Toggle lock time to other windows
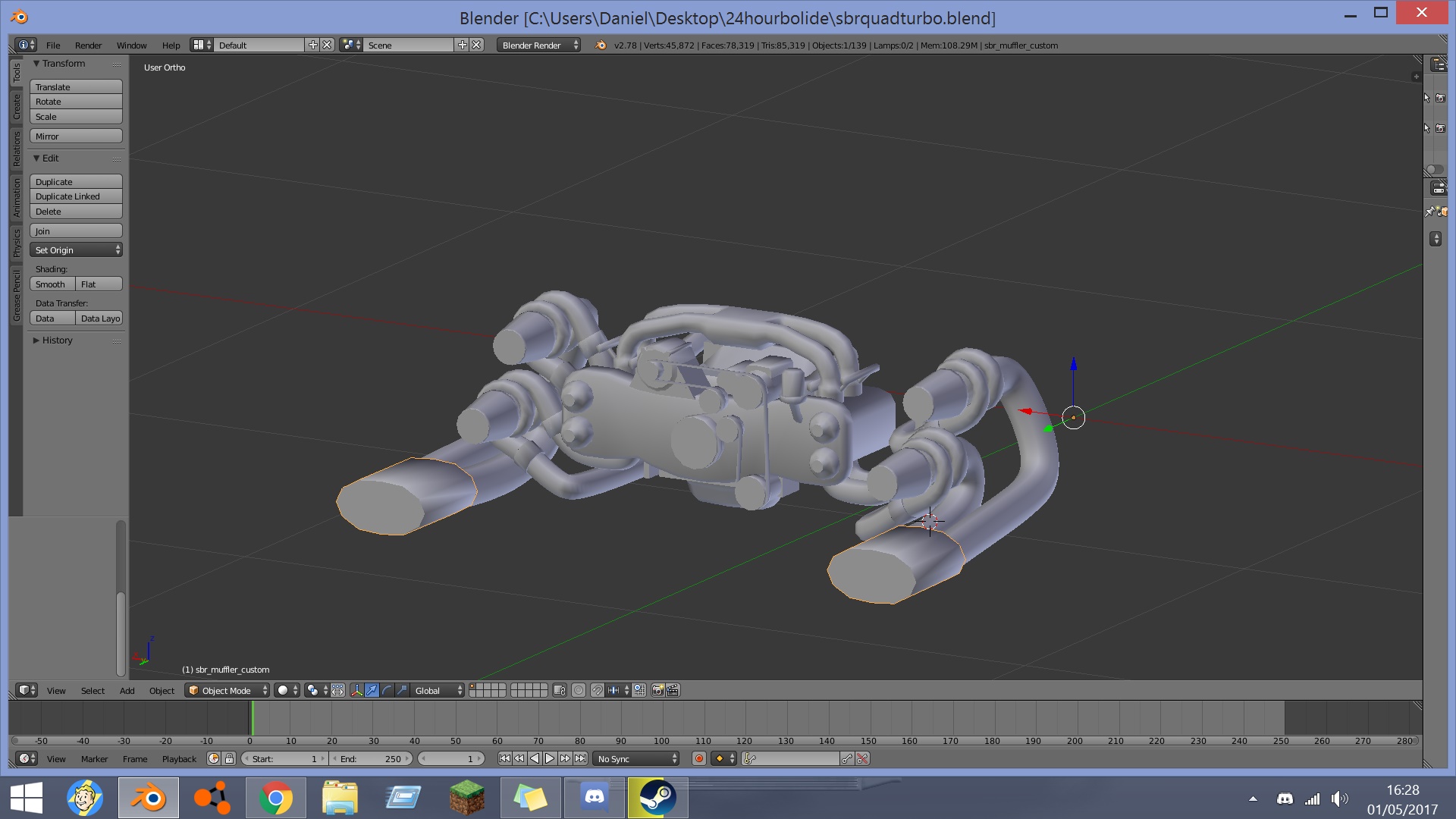Viewport: 1456px width, 819px height. point(229,758)
